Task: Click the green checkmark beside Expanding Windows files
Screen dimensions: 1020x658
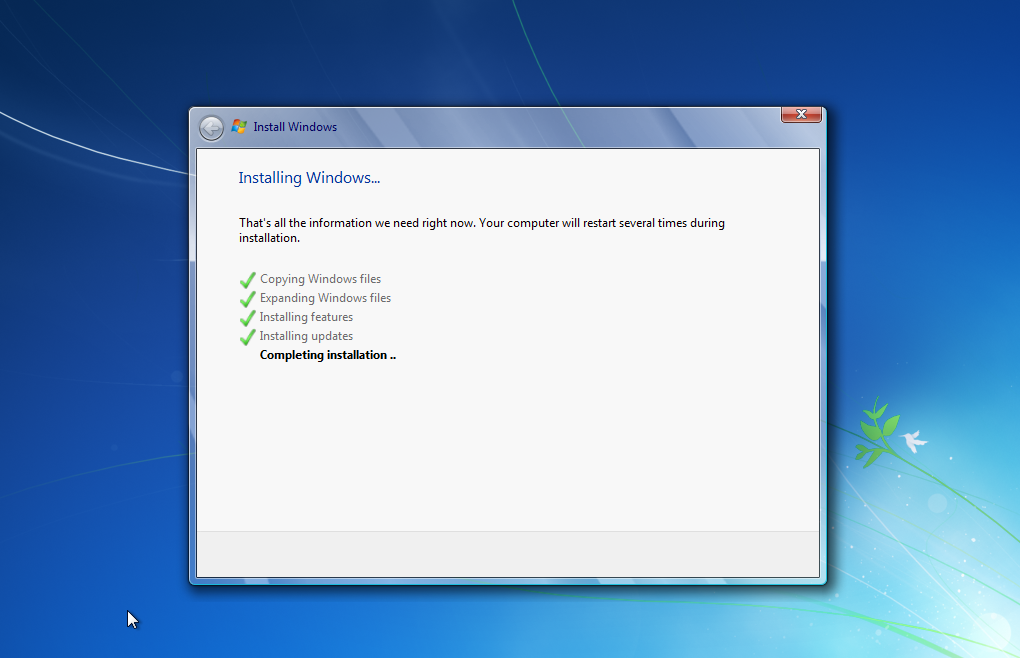Action: 248,299
